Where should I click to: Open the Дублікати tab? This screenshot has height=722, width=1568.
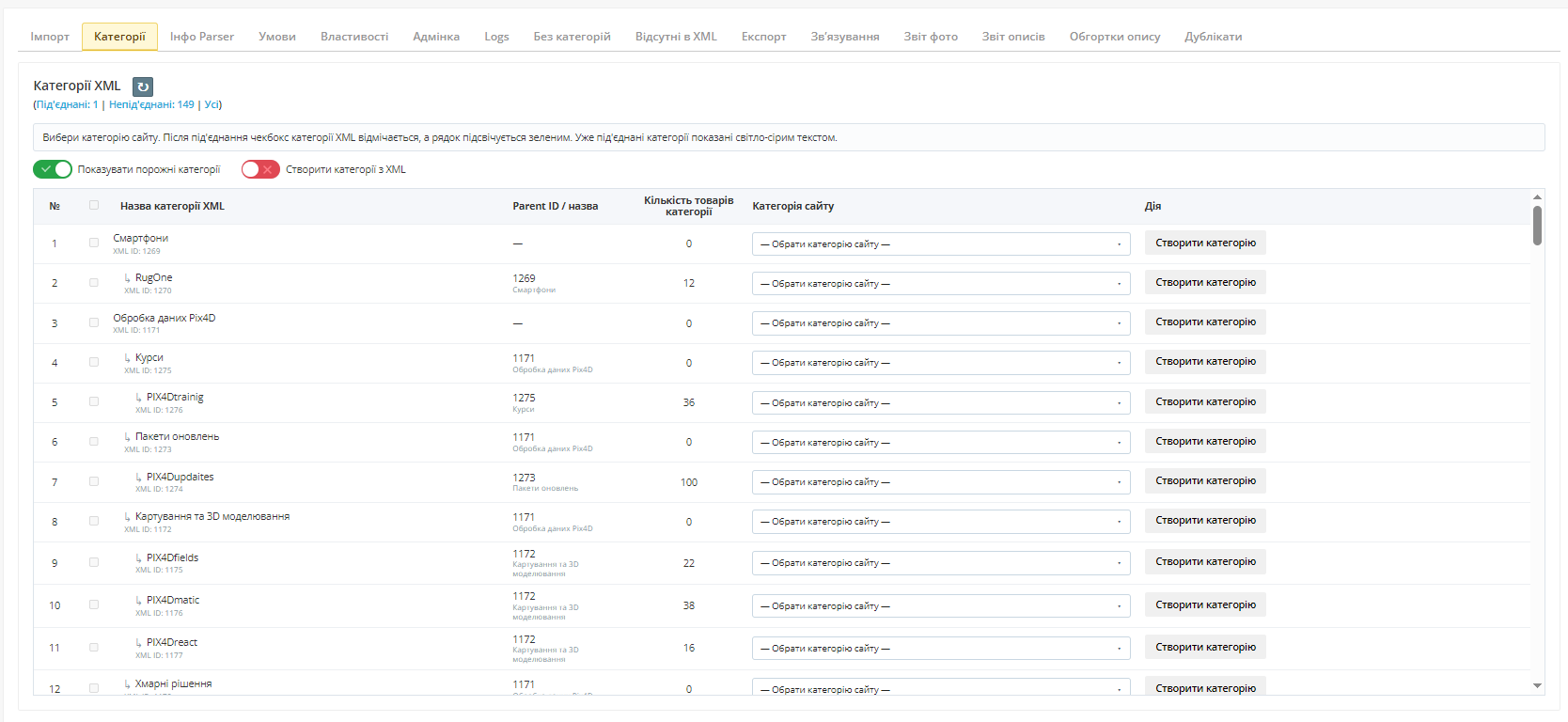pyautogui.click(x=1214, y=37)
